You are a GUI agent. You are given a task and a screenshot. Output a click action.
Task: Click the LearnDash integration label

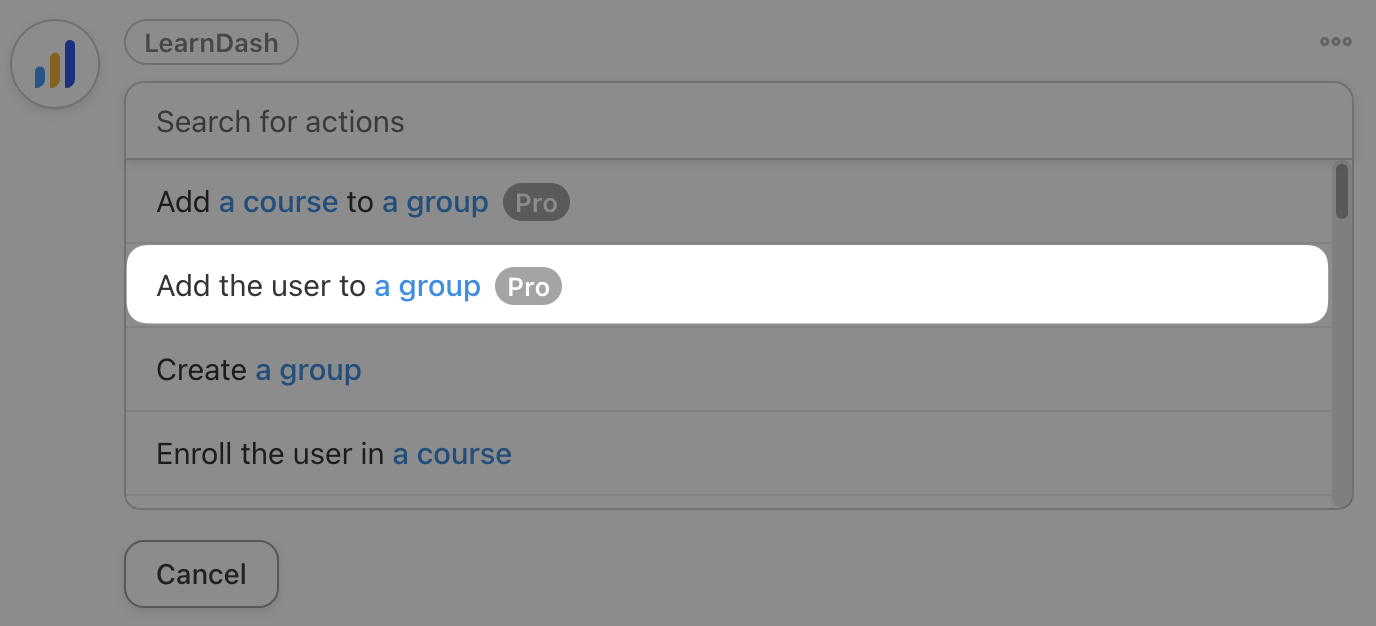coord(211,43)
